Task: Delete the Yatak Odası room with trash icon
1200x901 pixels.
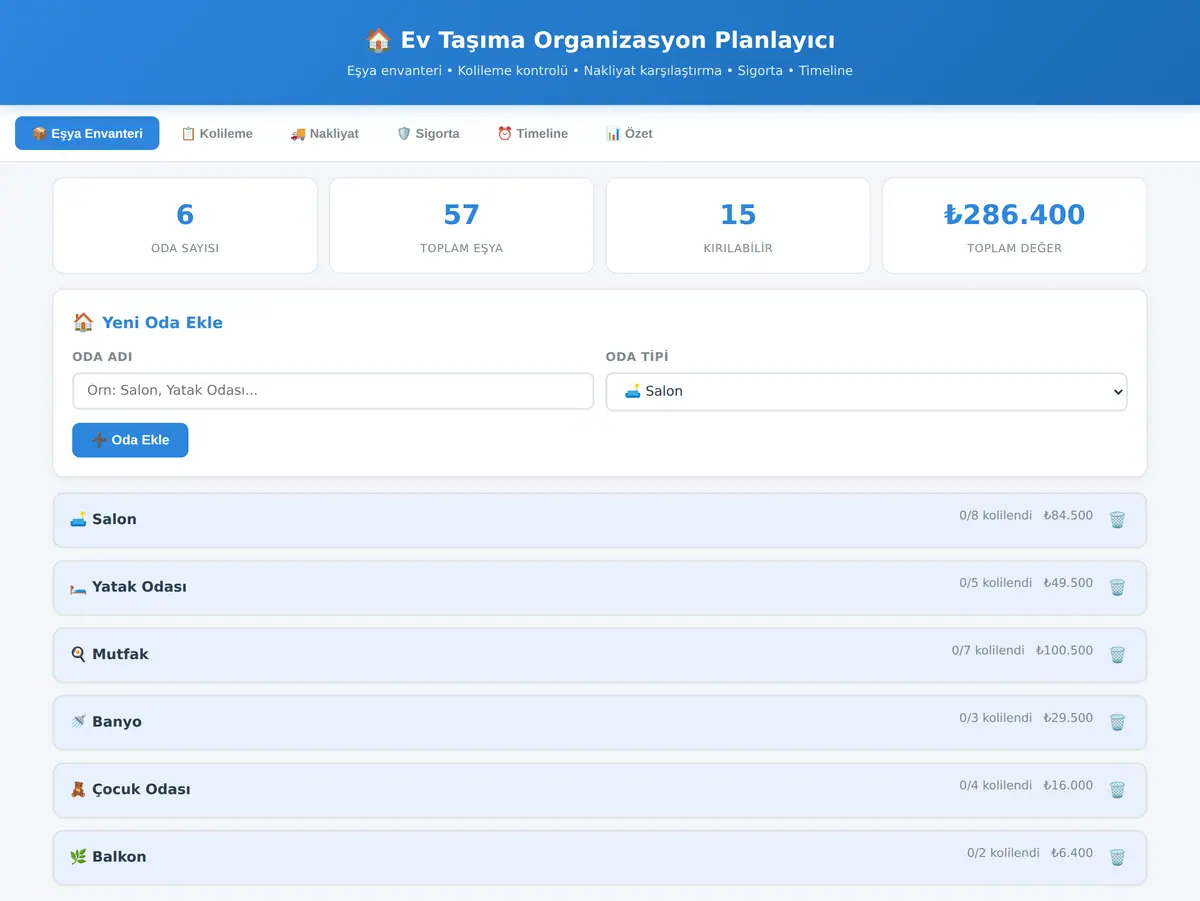Action: point(1117,587)
